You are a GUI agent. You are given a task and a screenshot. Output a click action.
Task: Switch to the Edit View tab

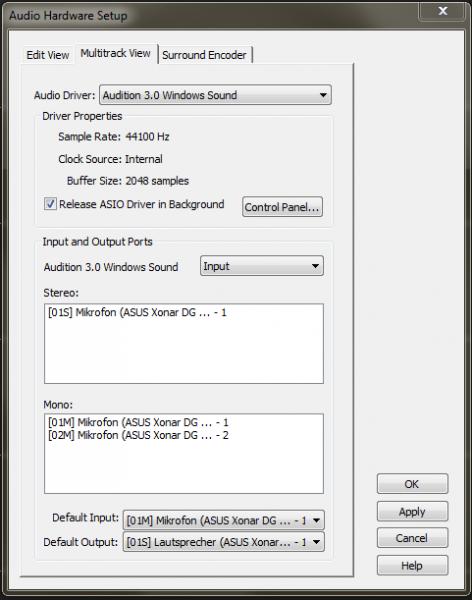pos(48,55)
